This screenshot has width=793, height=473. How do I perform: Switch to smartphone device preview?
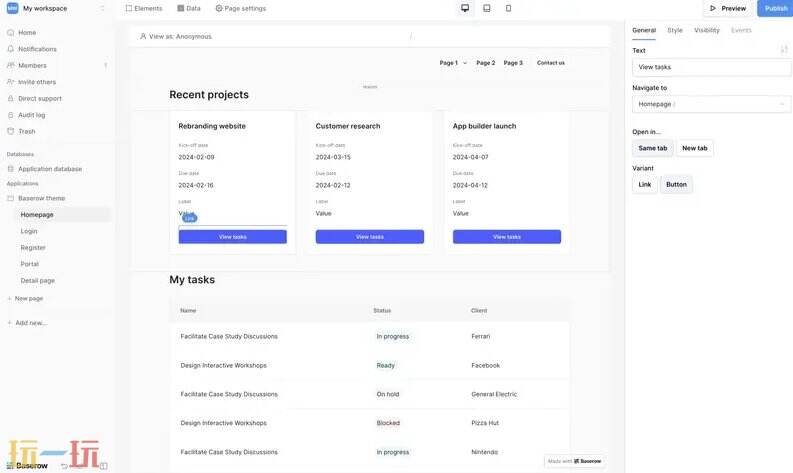click(508, 8)
